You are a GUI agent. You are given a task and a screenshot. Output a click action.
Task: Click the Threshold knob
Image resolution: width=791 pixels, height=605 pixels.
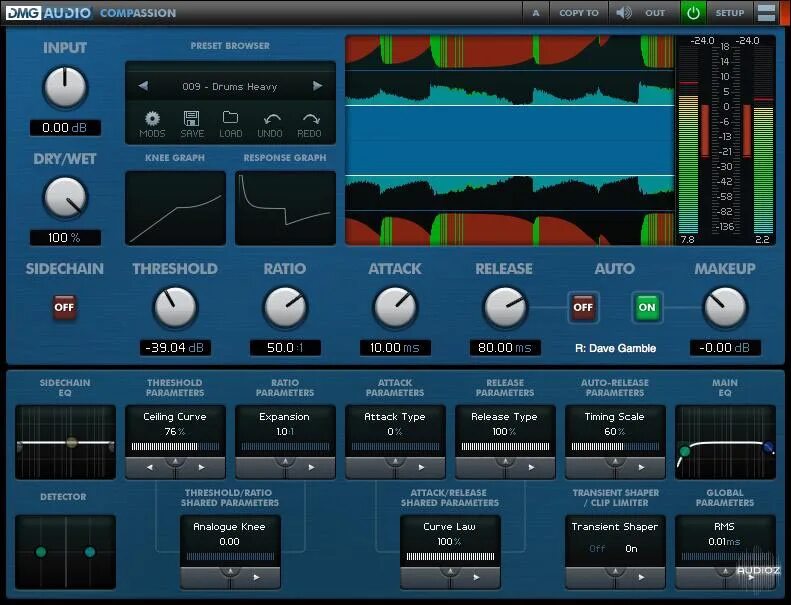(x=175, y=307)
